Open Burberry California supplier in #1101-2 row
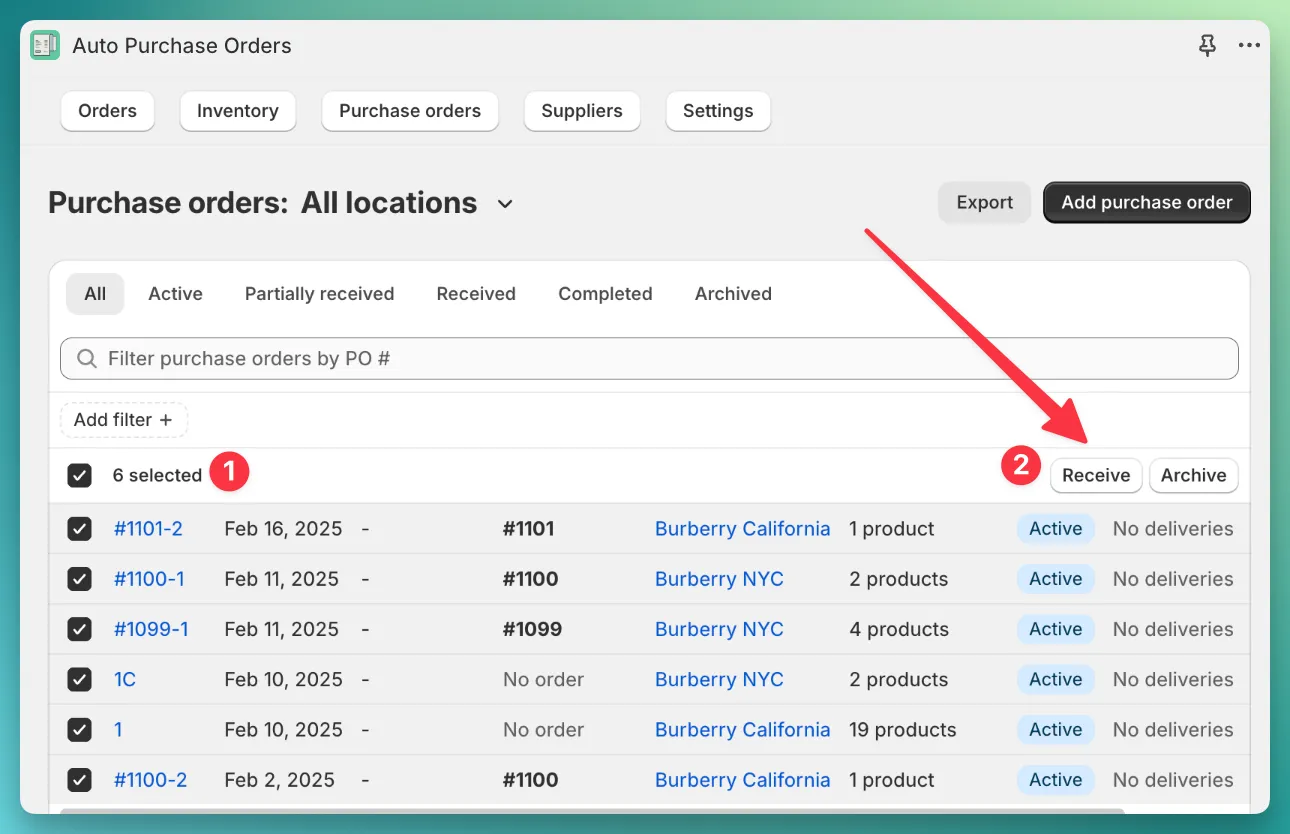The height and width of the screenshot is (834, 1290). (742, 529)
